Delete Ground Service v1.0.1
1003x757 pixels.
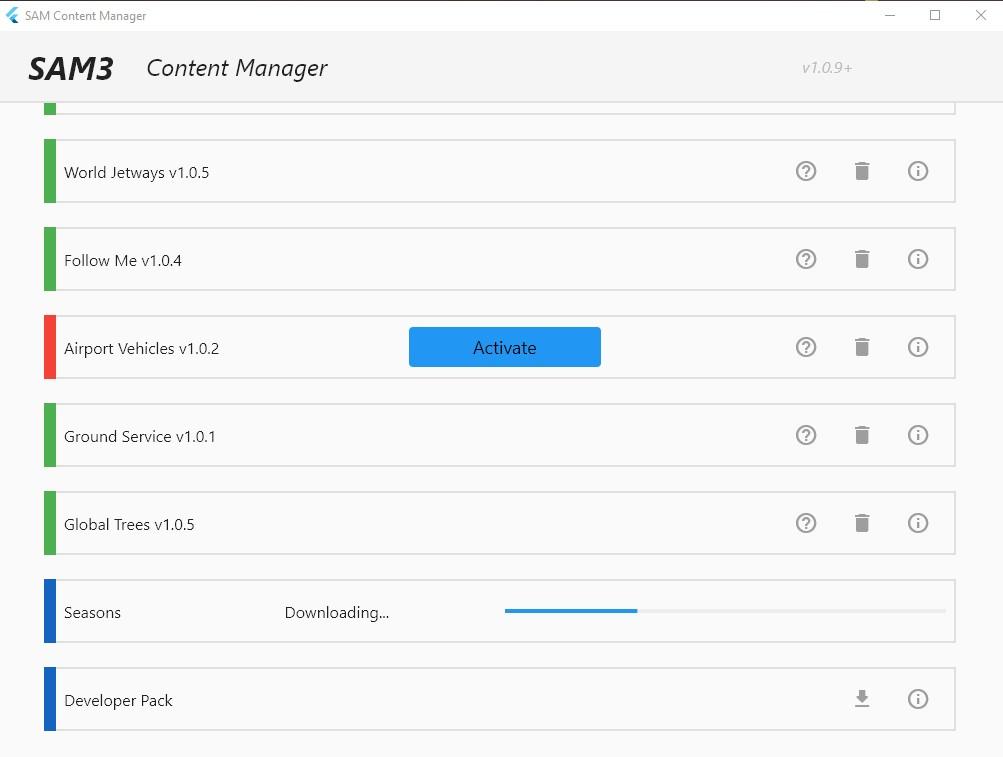click(862, 435)
